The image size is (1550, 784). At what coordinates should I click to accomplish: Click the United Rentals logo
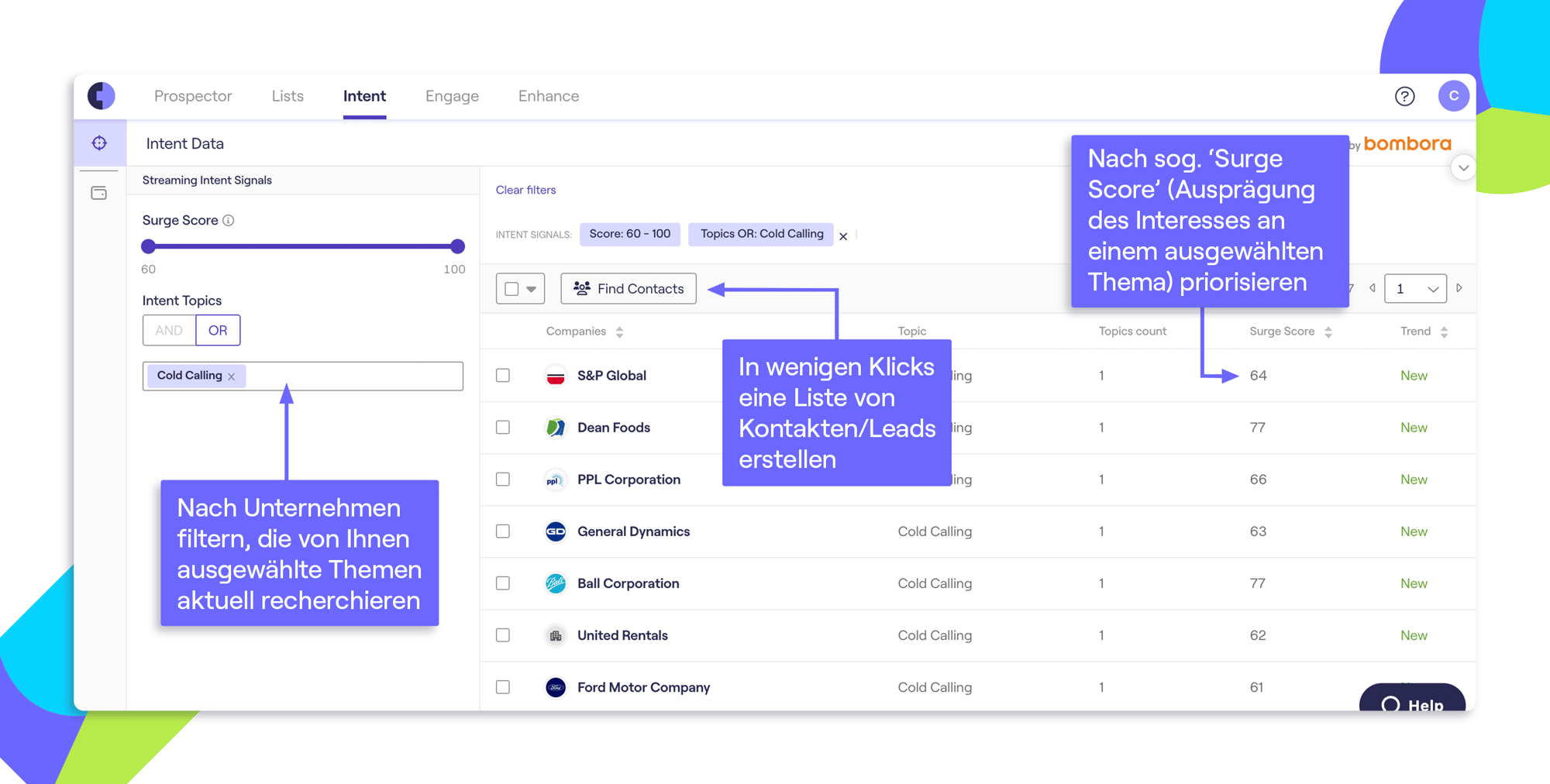(556, 635)
